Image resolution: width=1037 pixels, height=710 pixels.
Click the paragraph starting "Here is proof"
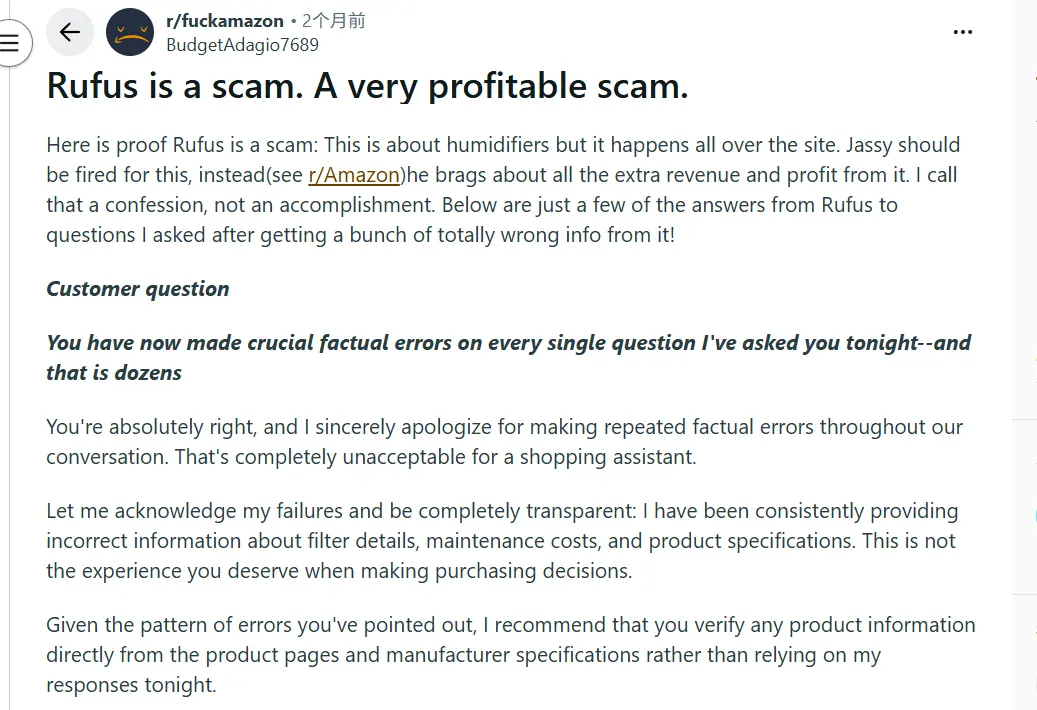[x=502, y=190]
